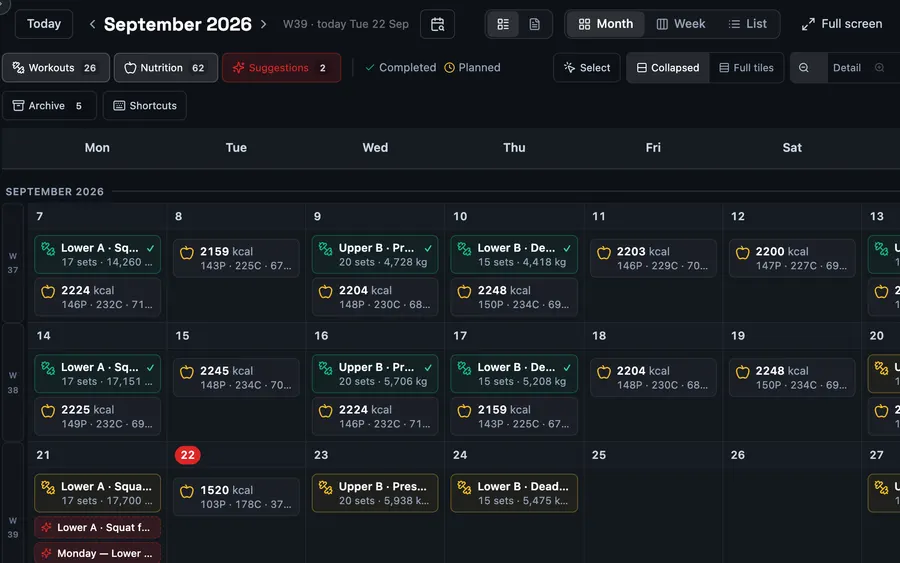The height and width of the screenshot is (563, 900).
Task: Open Upper B workout on September 16
Action: [375, 374]
